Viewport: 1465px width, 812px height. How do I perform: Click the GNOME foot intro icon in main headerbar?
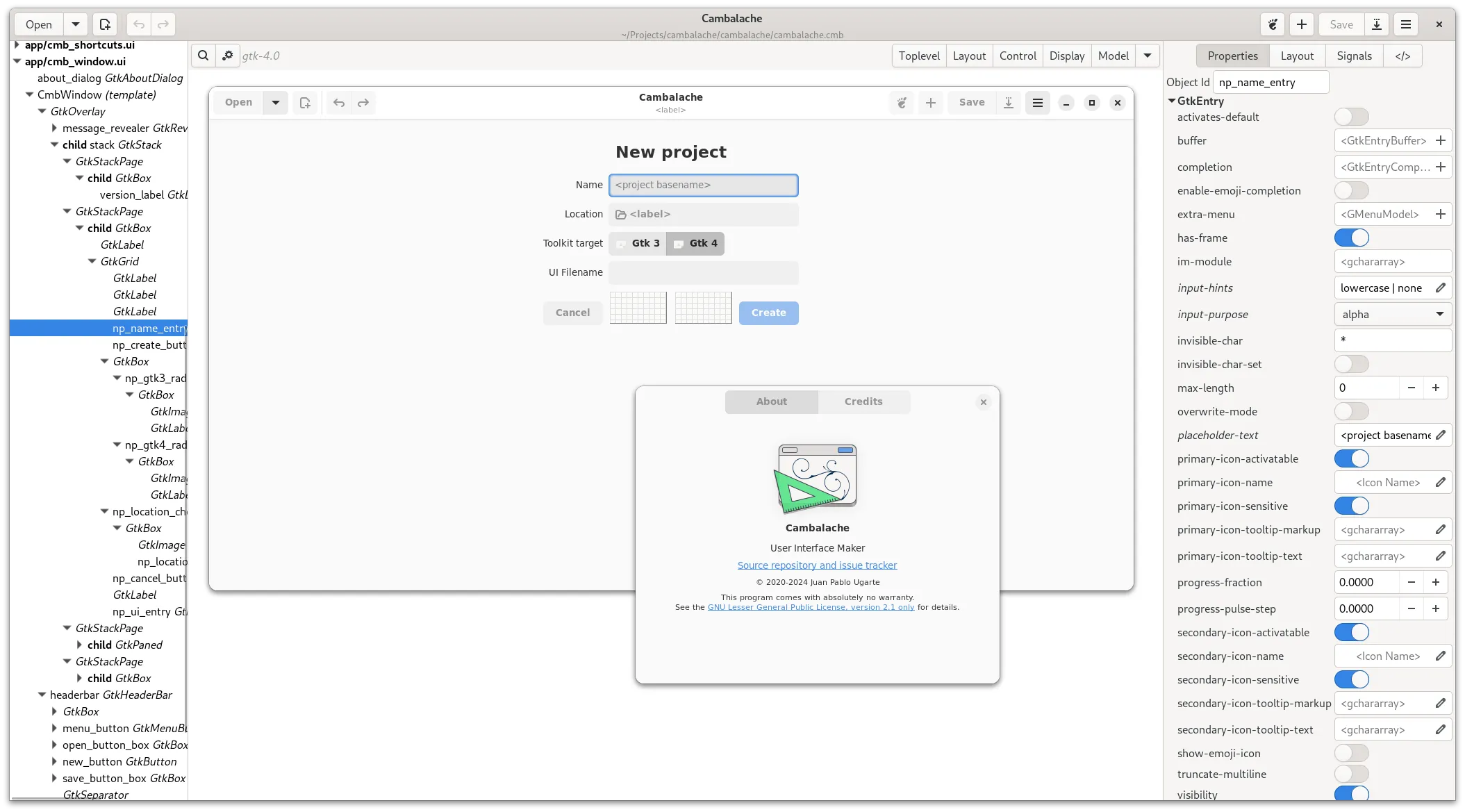click(x=1273, y=24)
